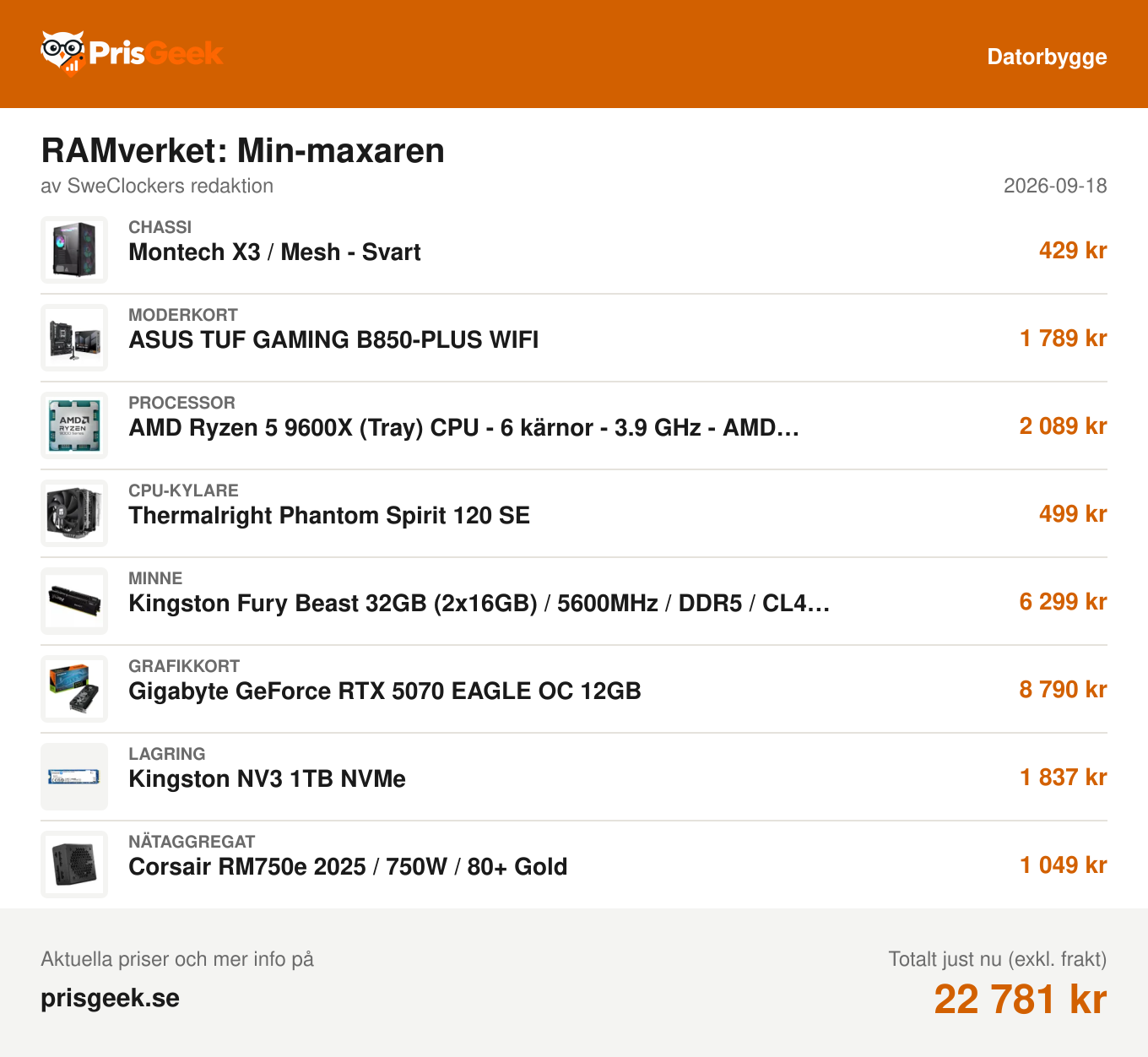This screenshot has height=1057, width=1148.
Task: Open Gigabyte GeForce RTX 5070 EAGLE product
Action: (x=385, y=691)
